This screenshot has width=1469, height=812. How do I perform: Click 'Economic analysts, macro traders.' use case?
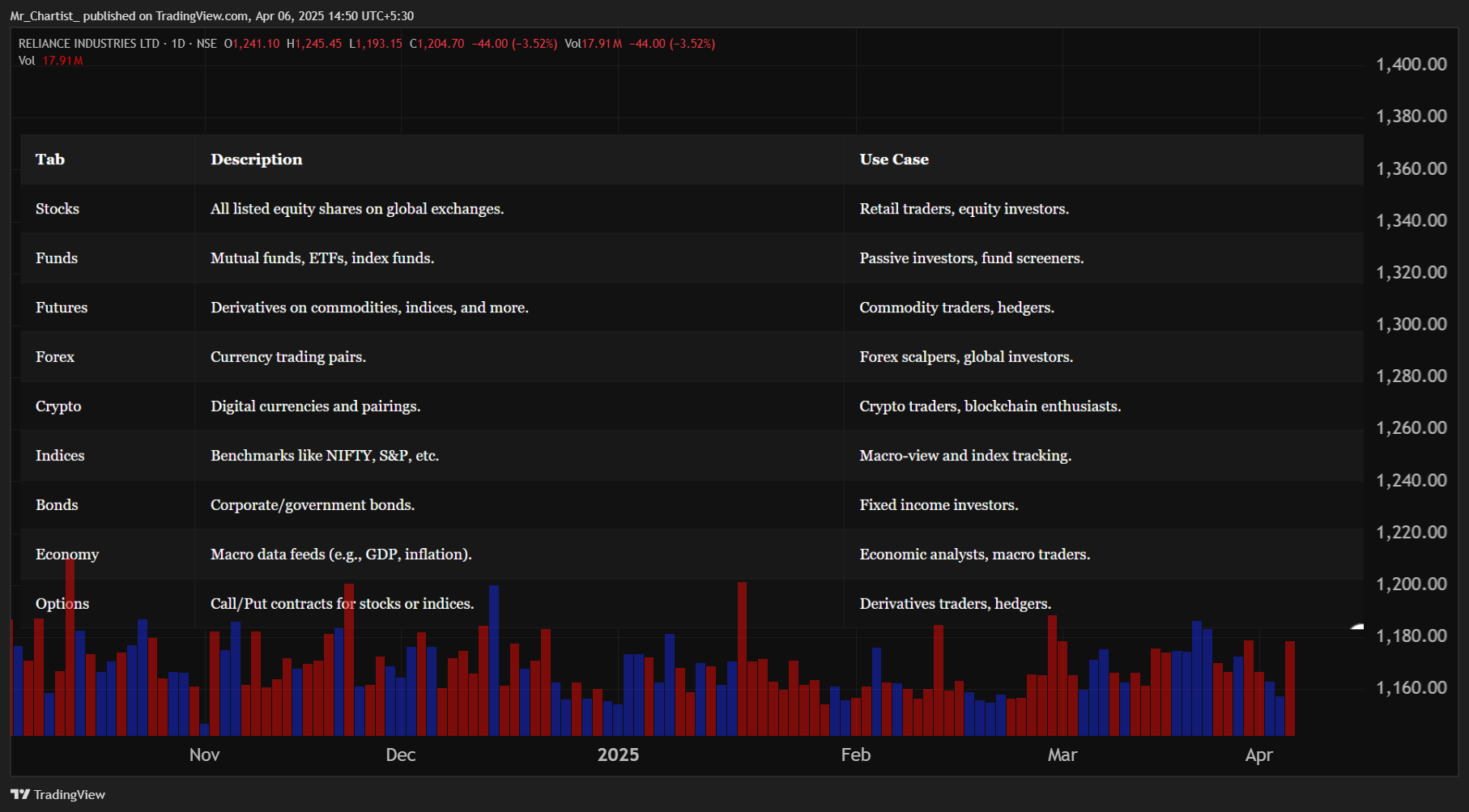pyautogui.click(x=975, y=555)
